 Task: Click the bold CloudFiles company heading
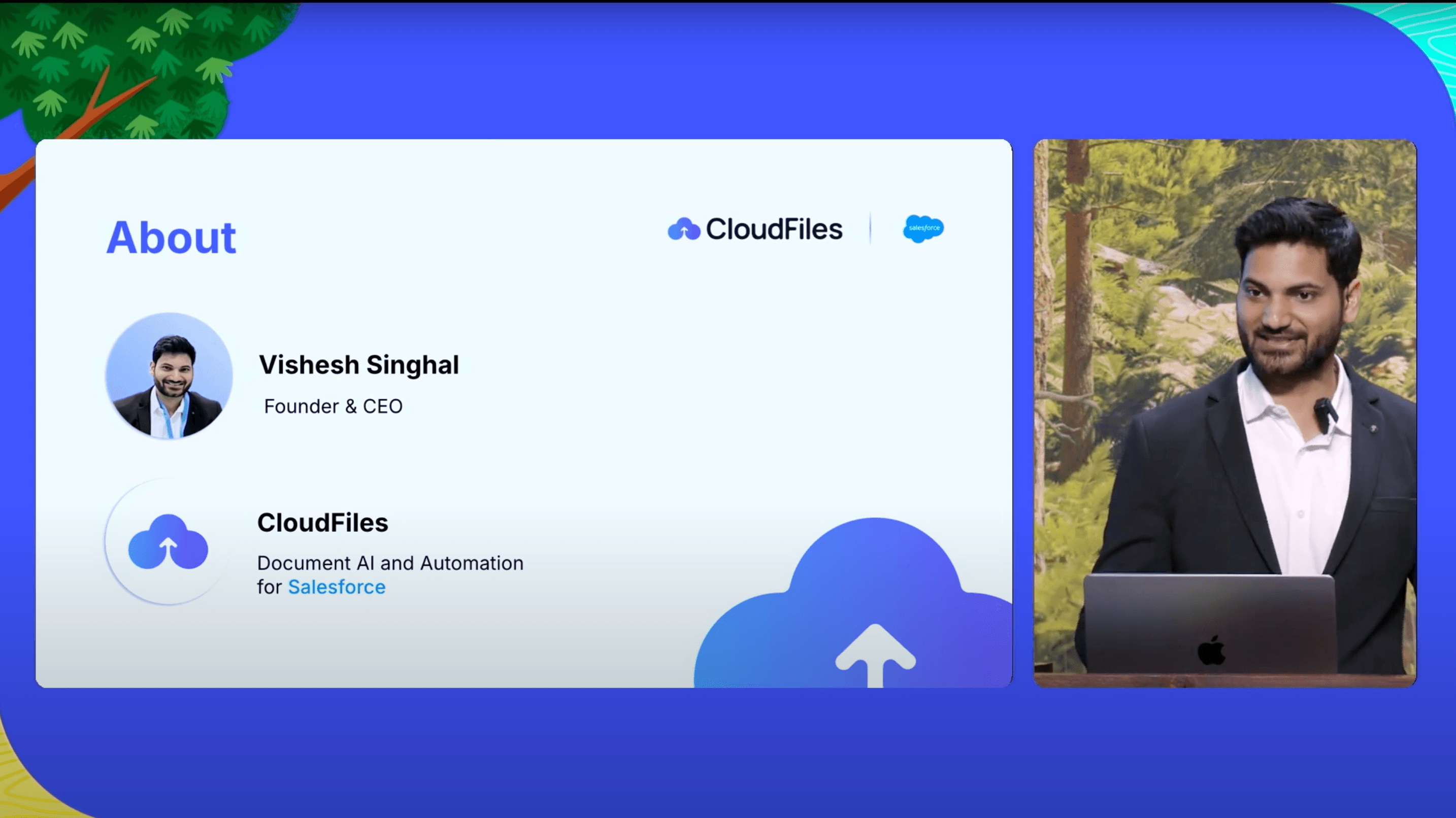[323, 523]
